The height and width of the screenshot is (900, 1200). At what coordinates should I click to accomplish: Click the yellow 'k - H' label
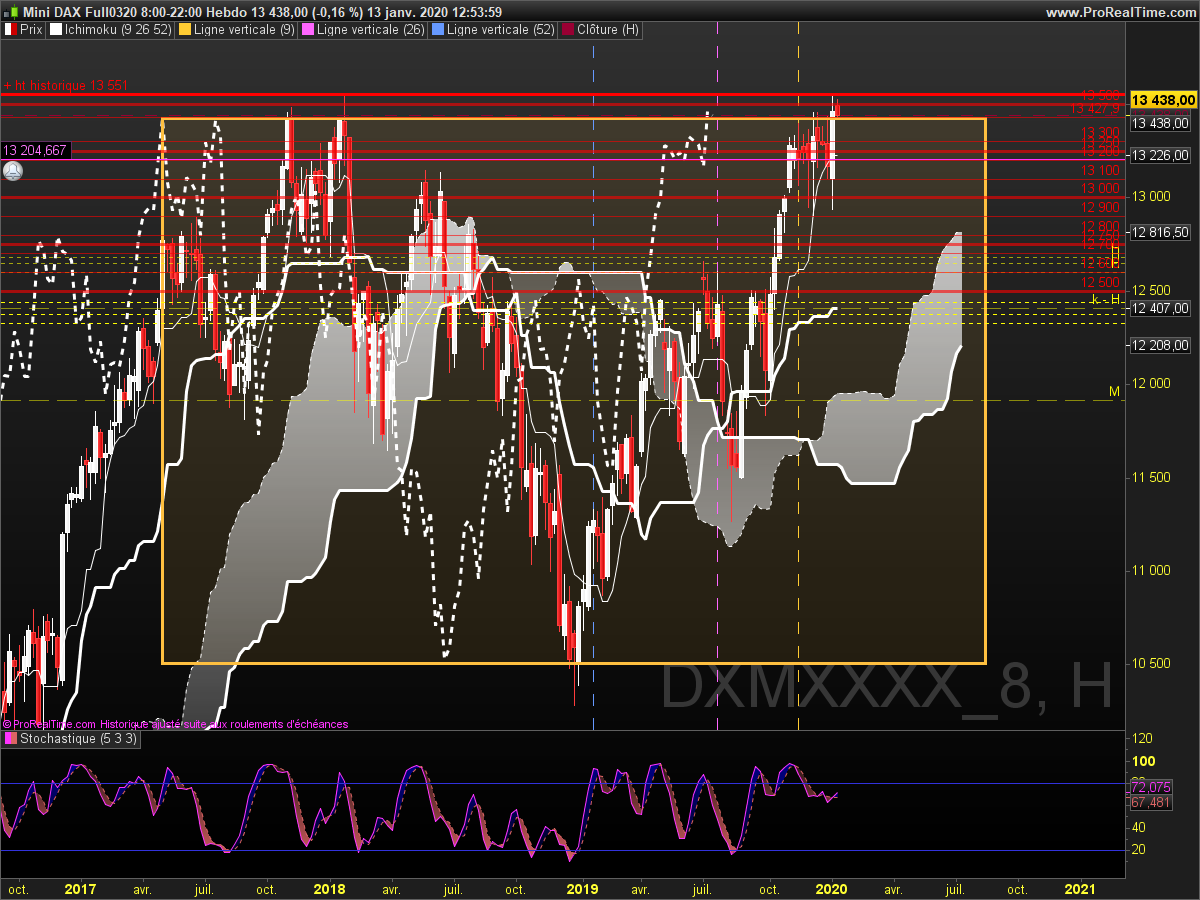(1105, 300)
